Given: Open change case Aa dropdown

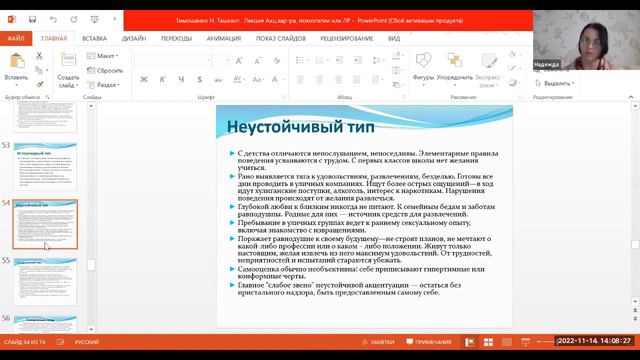Looking at the screenshot, I should point(258,80).
